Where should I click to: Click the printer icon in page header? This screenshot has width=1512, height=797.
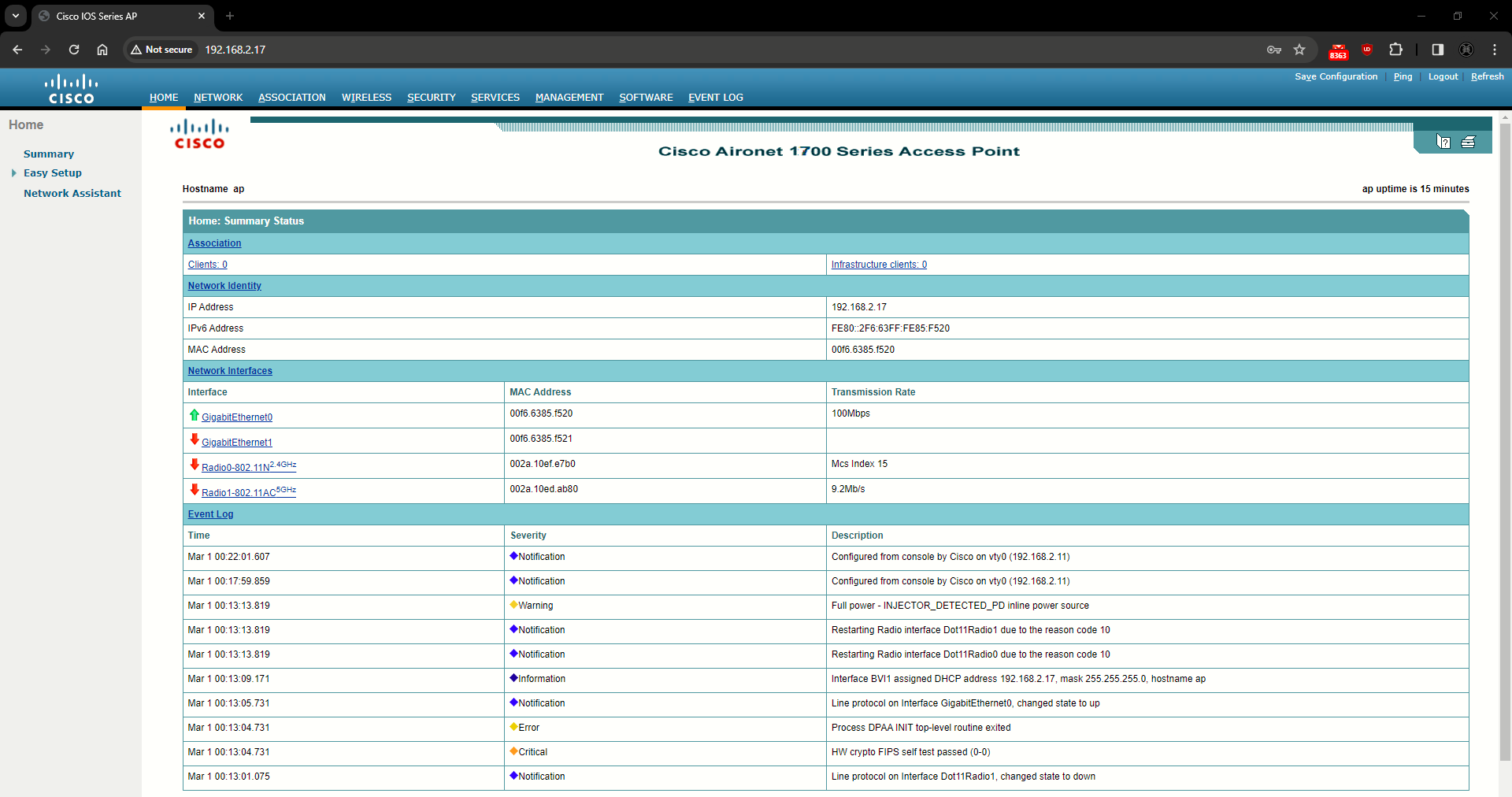click(x=1469, y=142)
